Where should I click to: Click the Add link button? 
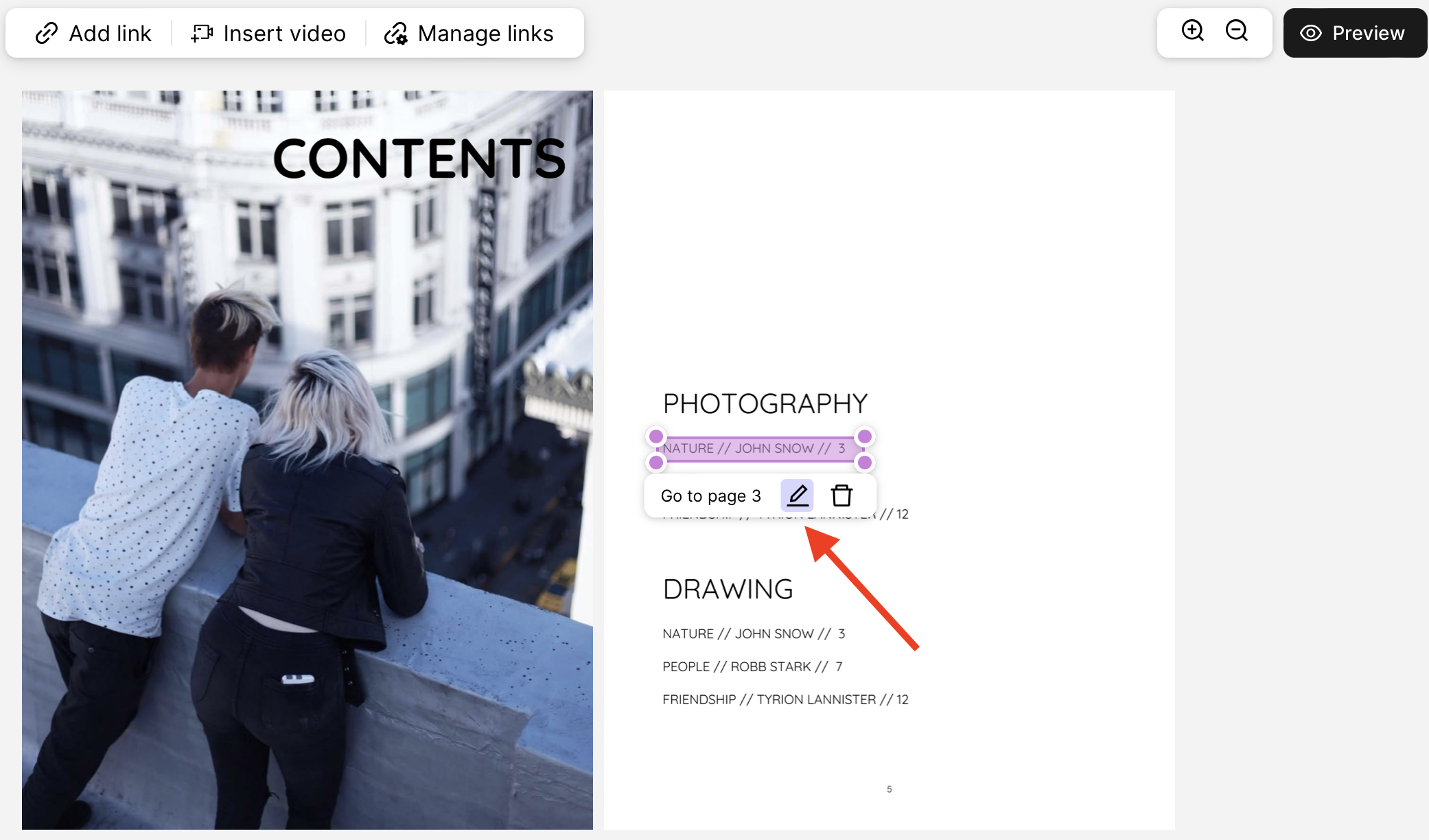click(x=93, y=33)
